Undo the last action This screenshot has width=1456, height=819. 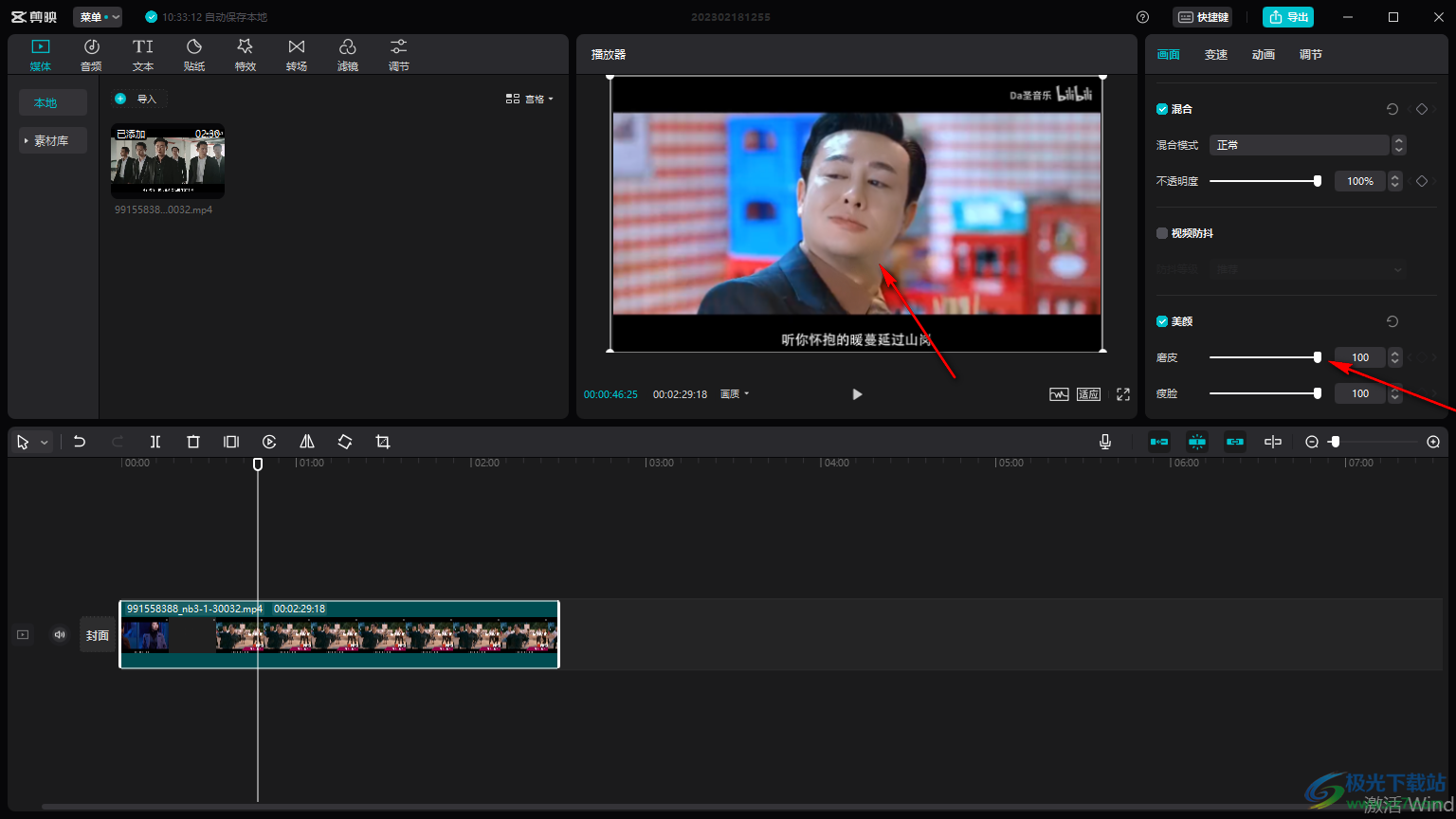tap(80, 442)
